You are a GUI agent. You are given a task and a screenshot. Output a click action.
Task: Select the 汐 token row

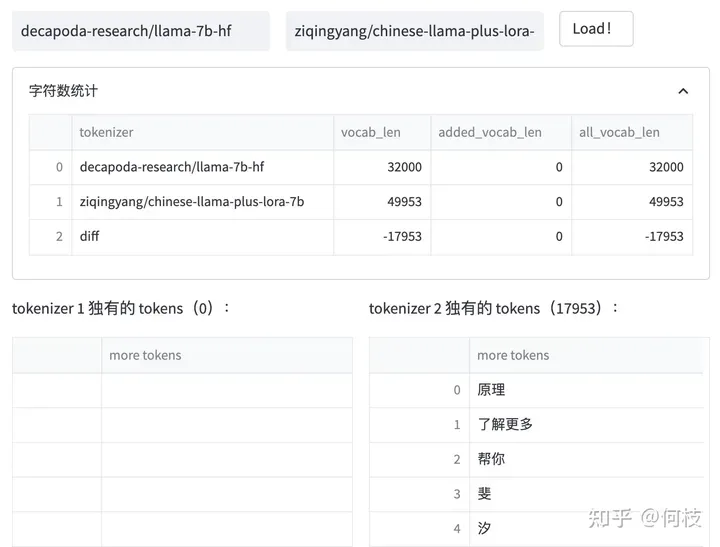tap(536, 529)
